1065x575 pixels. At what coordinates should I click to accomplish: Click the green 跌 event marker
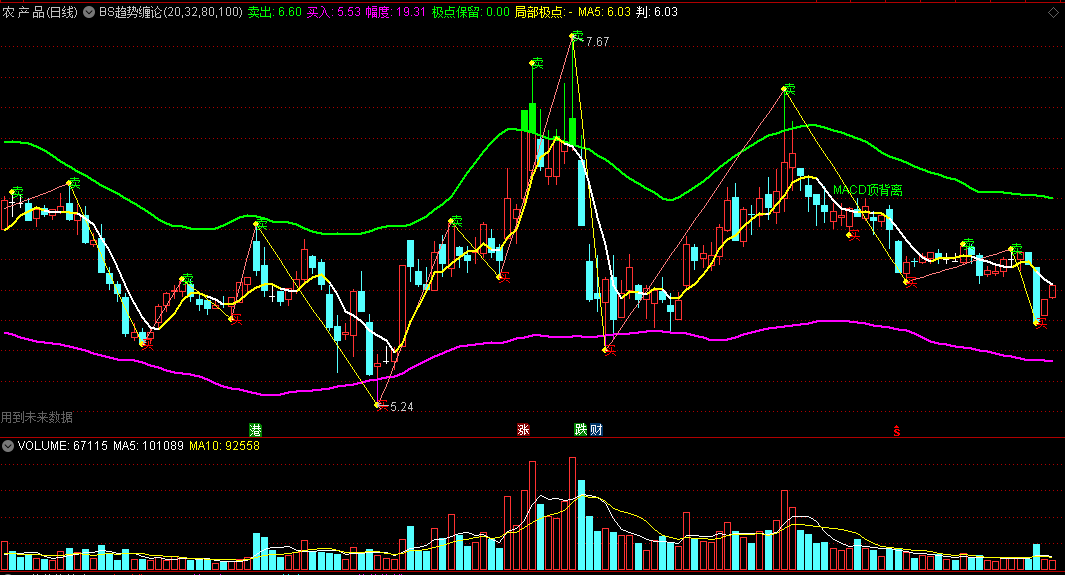coord(581,430)
